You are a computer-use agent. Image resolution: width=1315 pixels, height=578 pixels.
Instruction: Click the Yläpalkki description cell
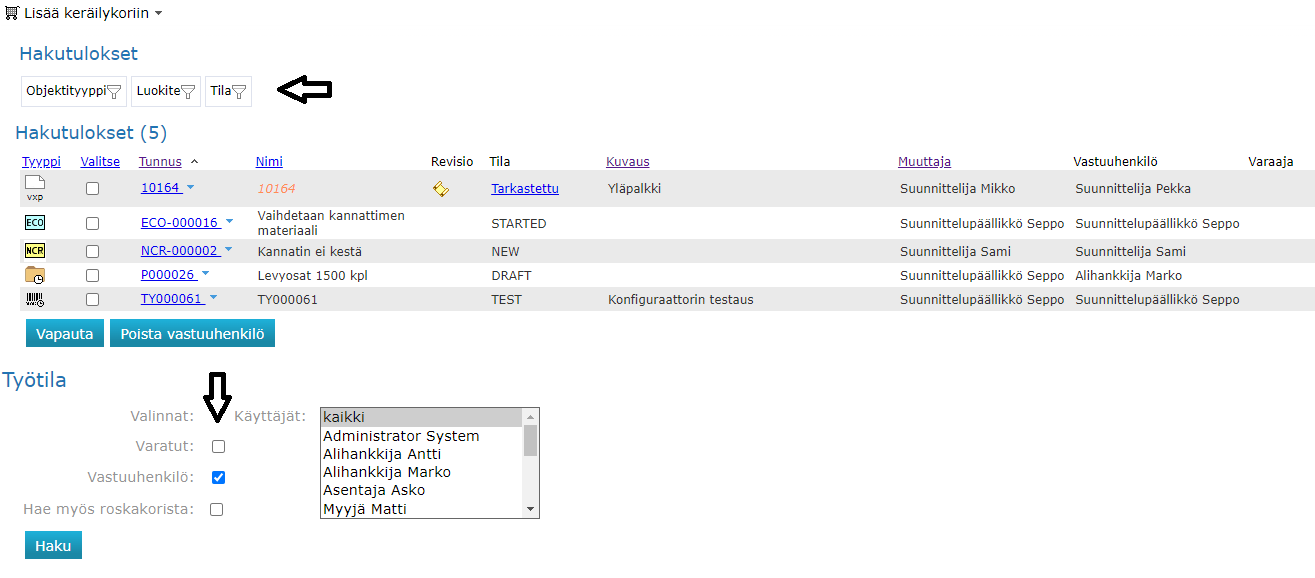(634, 188)
